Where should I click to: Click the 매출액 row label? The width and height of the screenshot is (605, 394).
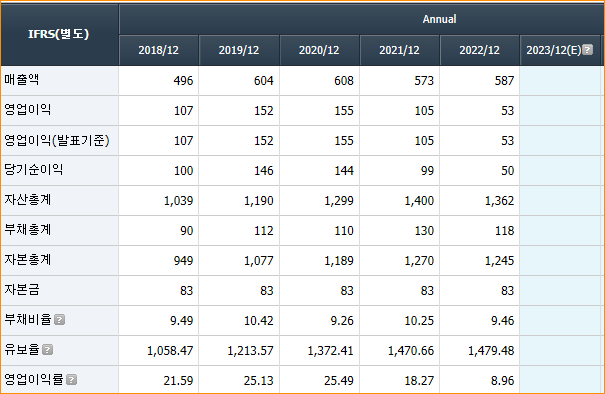click(x=22, y=79)
